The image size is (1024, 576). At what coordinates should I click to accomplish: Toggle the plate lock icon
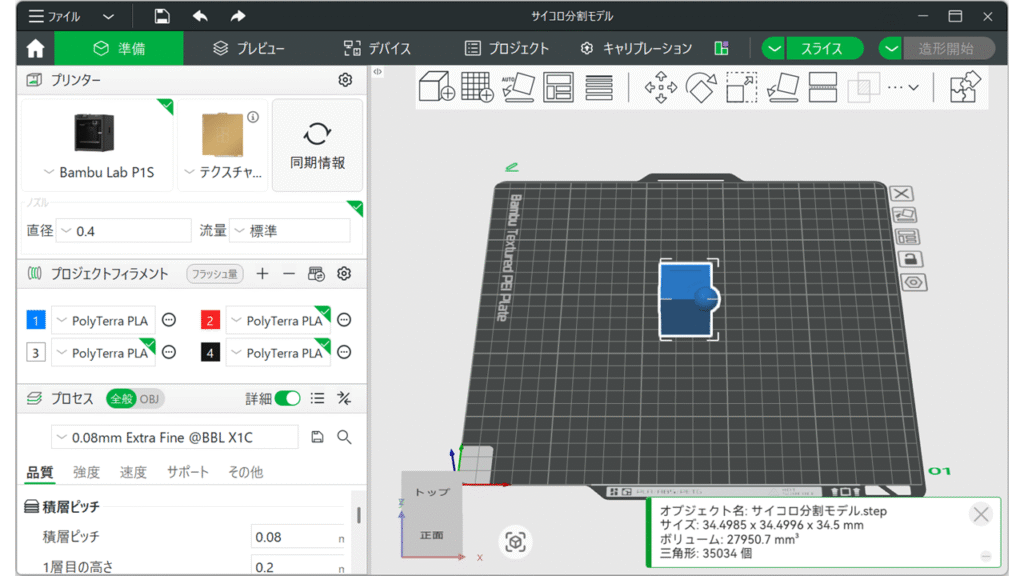(x=910, y=260)
